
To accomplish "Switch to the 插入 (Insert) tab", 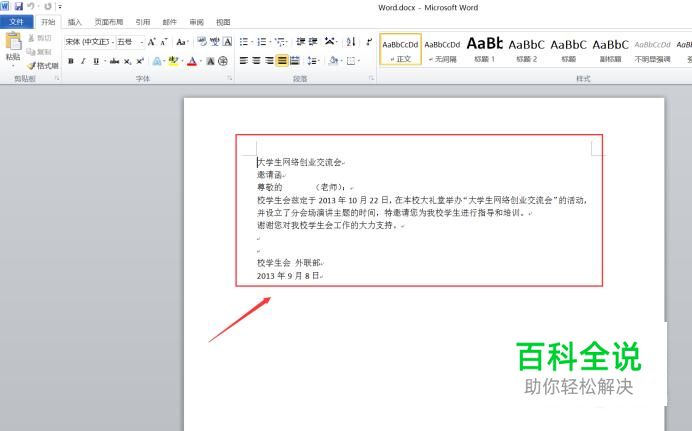I will coord(75,22).
